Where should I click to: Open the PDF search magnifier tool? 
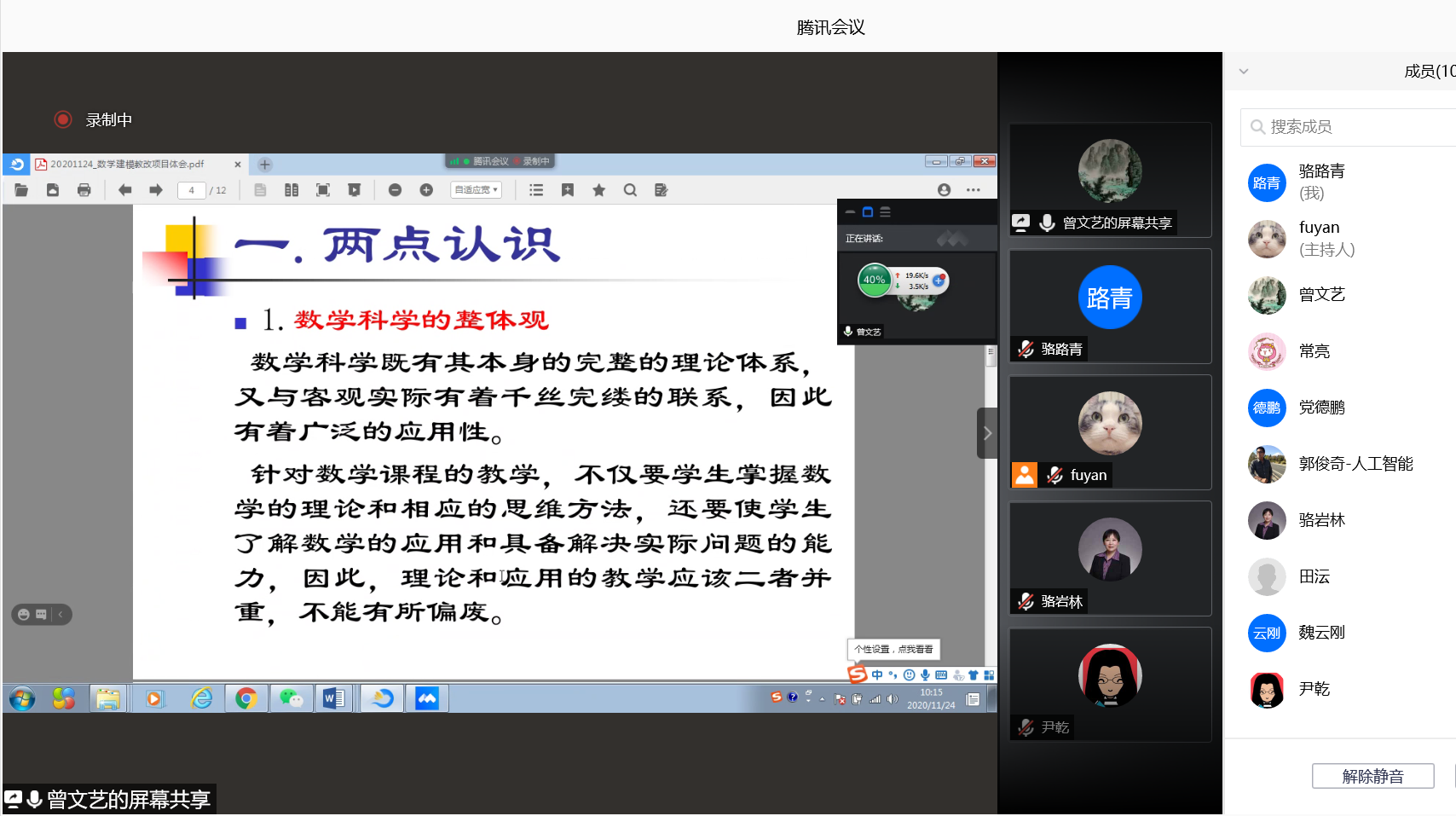click(x=630, y=190)
